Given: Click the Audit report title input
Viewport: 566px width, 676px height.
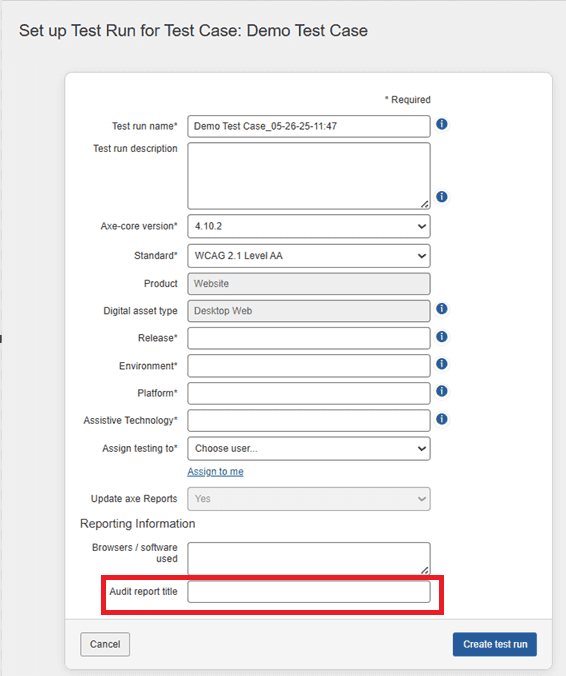Looking at the screenshot, I should coord(309,592).
